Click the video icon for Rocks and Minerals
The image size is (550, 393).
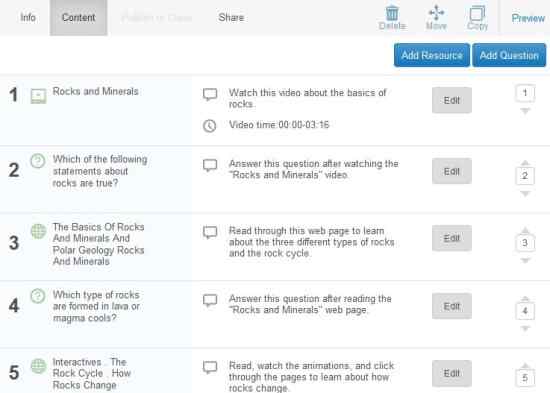[x=38, y=96]
